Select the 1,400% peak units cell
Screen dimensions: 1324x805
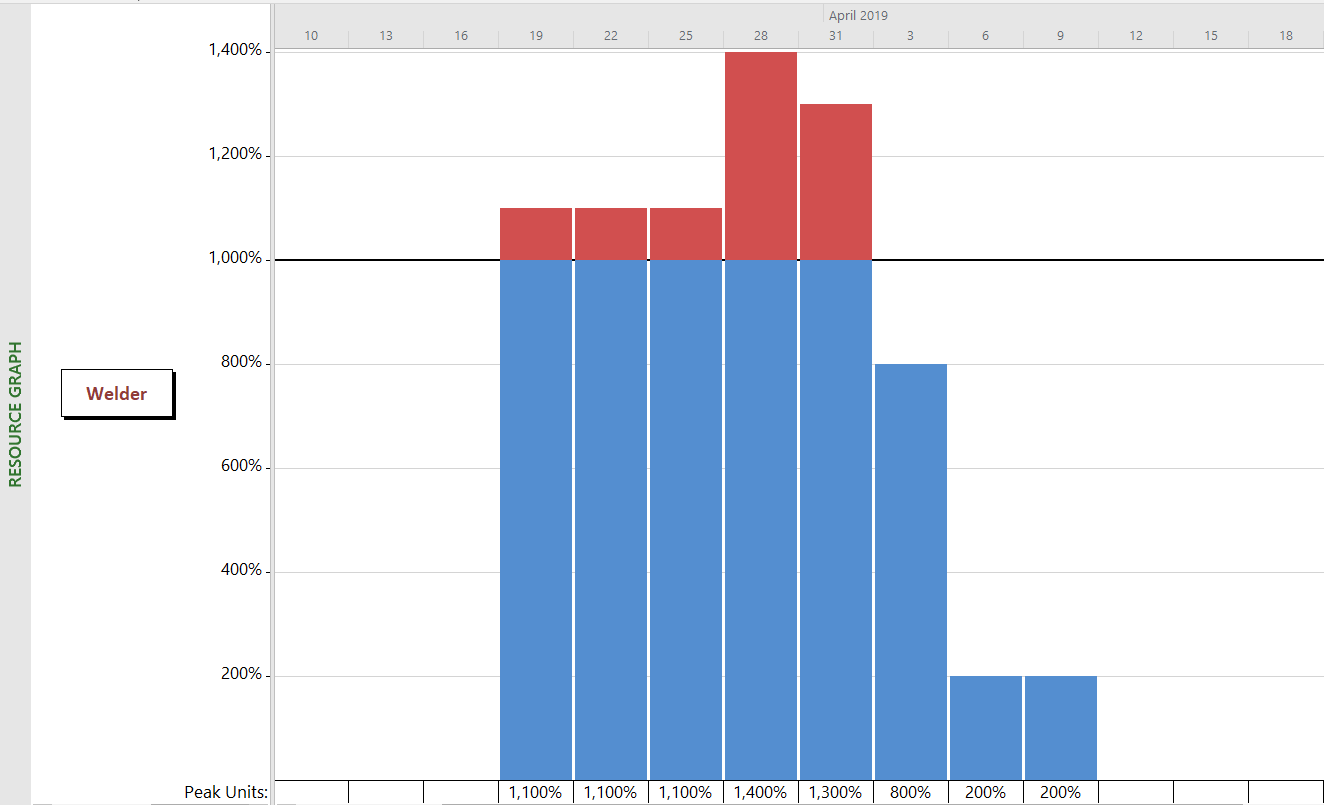[x=761, y=792]
